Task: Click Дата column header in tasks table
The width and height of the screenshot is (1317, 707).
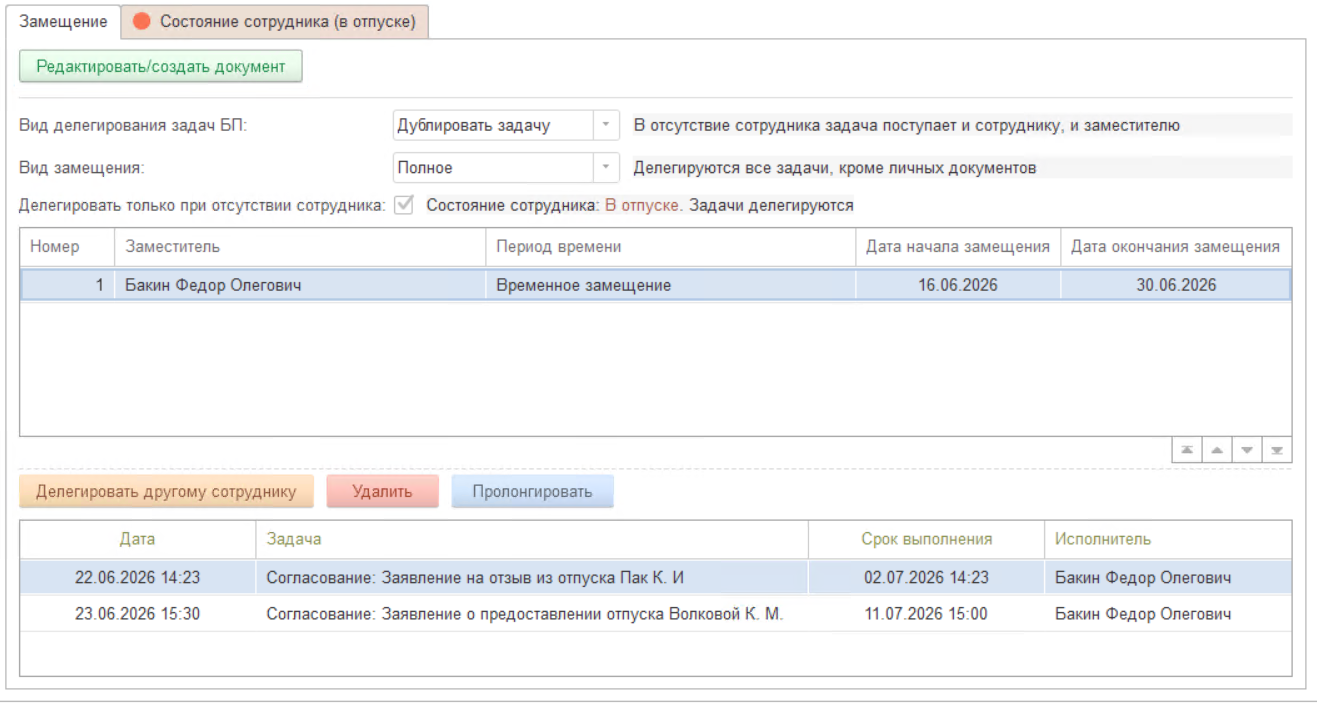Action: (x=138, y=539)
